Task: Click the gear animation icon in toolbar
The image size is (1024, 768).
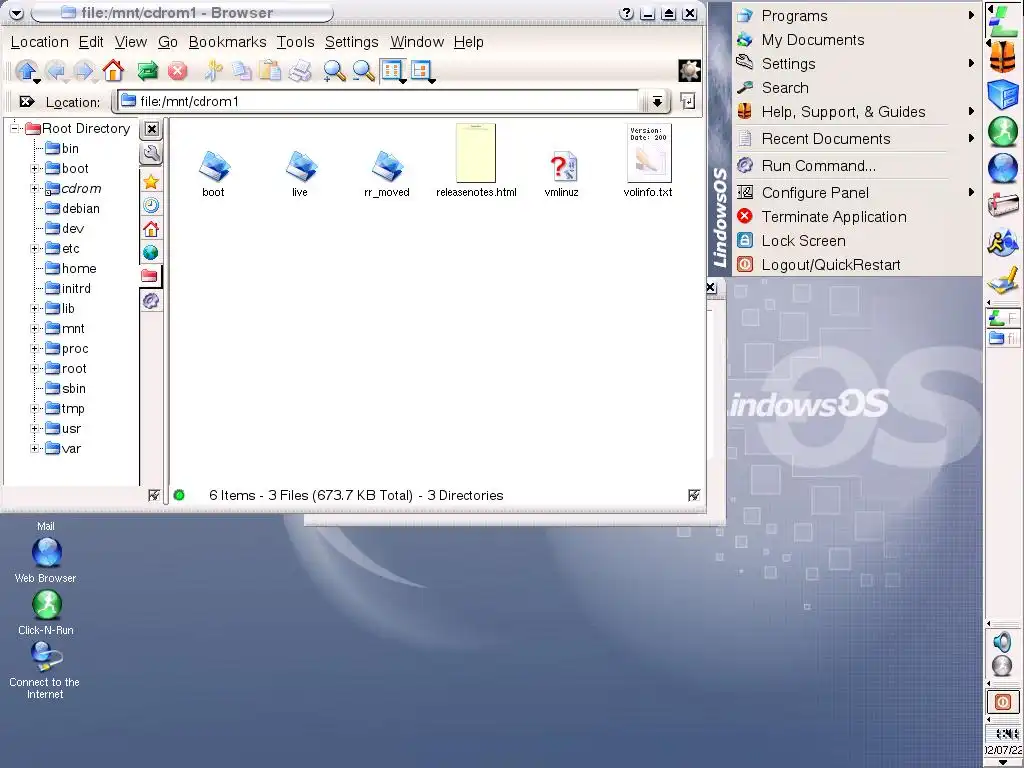Action: (689, 71)
